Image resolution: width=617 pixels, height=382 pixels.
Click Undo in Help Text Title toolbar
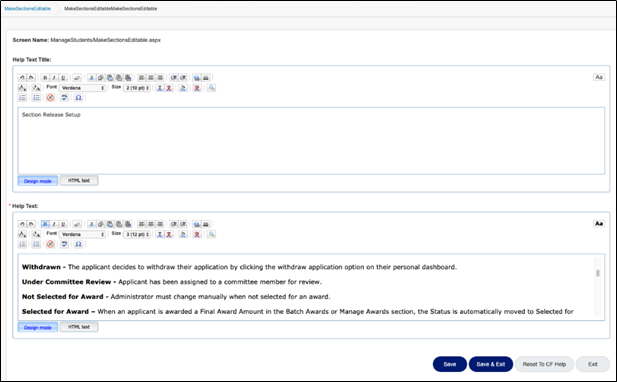[x=22, y=78]
